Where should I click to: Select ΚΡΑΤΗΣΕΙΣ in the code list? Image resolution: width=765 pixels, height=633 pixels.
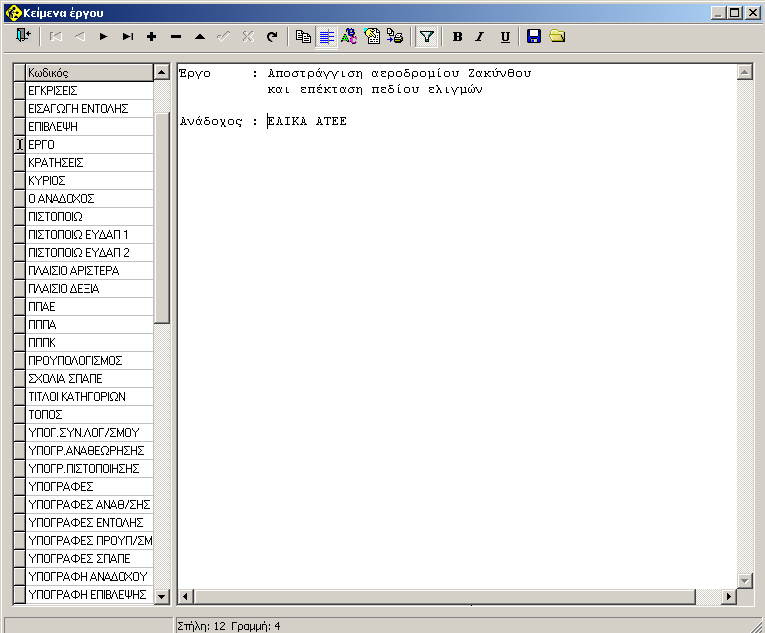pyautogui.click(x=89, y=162)
